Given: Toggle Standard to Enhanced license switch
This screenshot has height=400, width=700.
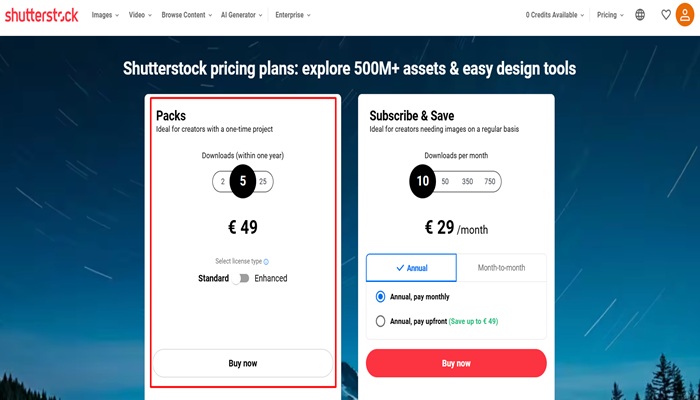Looking at the screenshot, I should pos(240,278).
